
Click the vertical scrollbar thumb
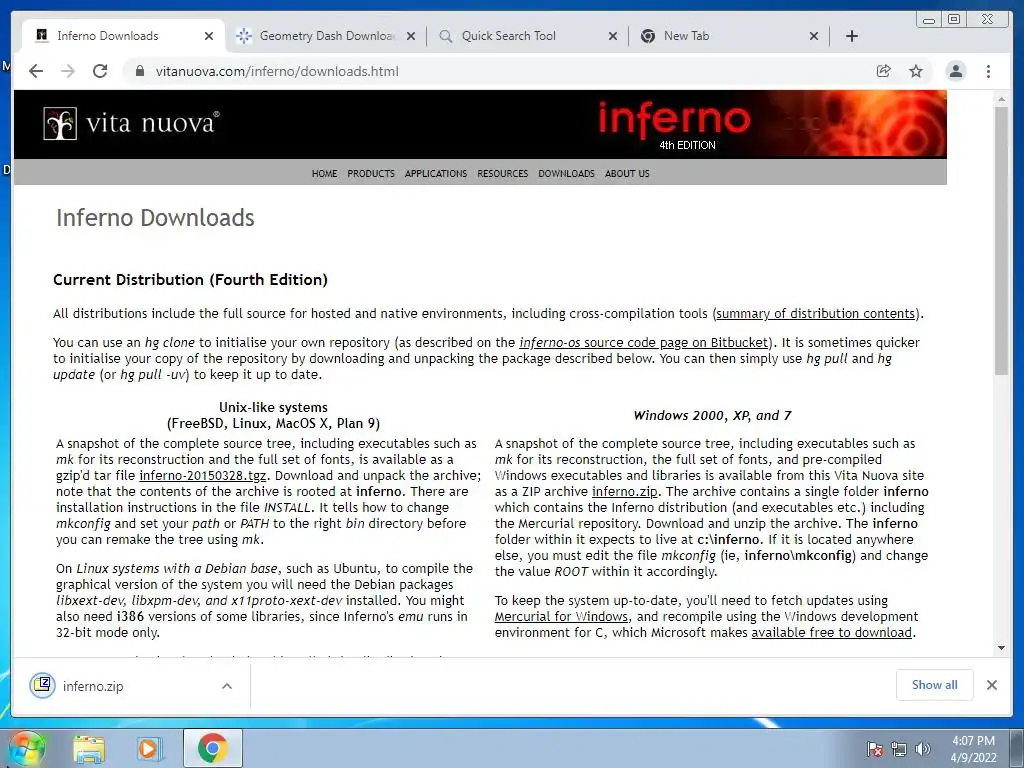click(1001, 242)
